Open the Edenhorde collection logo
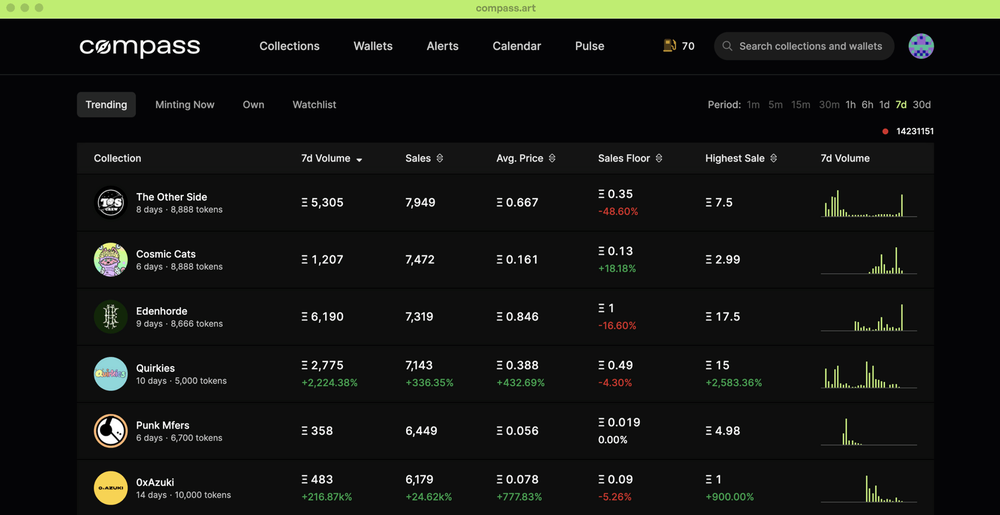 [110, 316]
